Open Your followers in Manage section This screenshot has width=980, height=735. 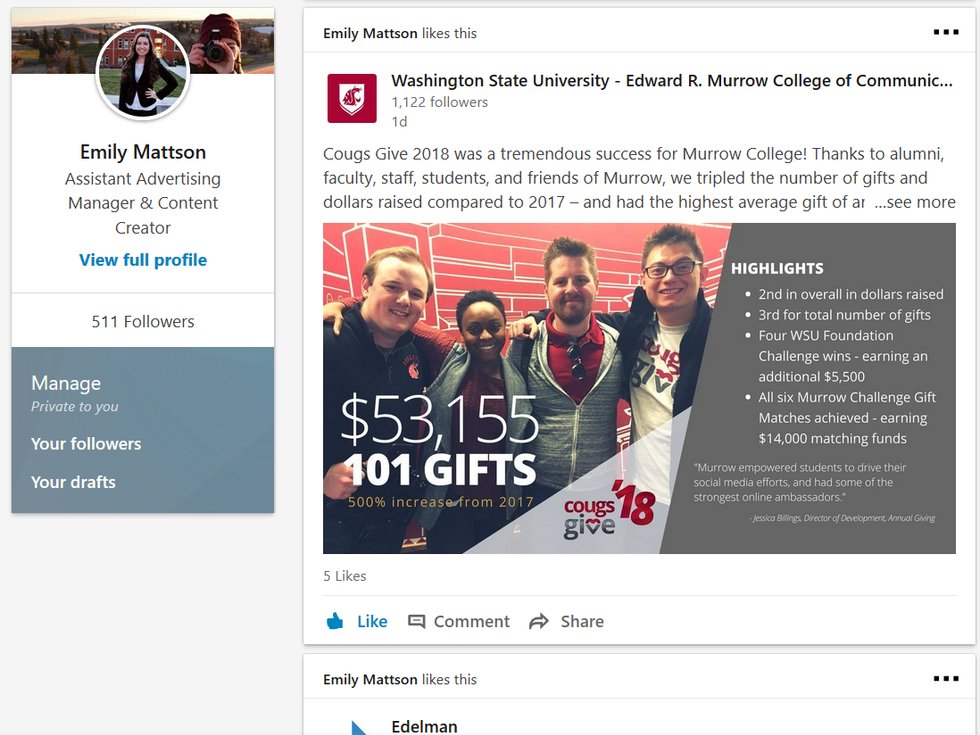[x=86, y=444]
